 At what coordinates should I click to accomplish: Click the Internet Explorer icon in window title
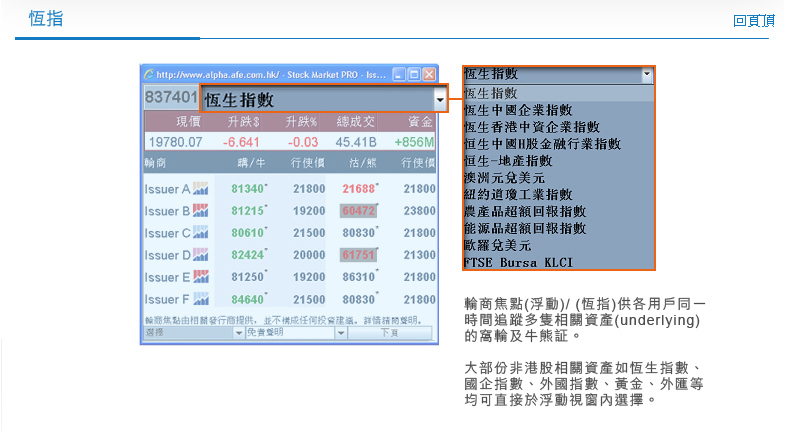click(149, 74)
